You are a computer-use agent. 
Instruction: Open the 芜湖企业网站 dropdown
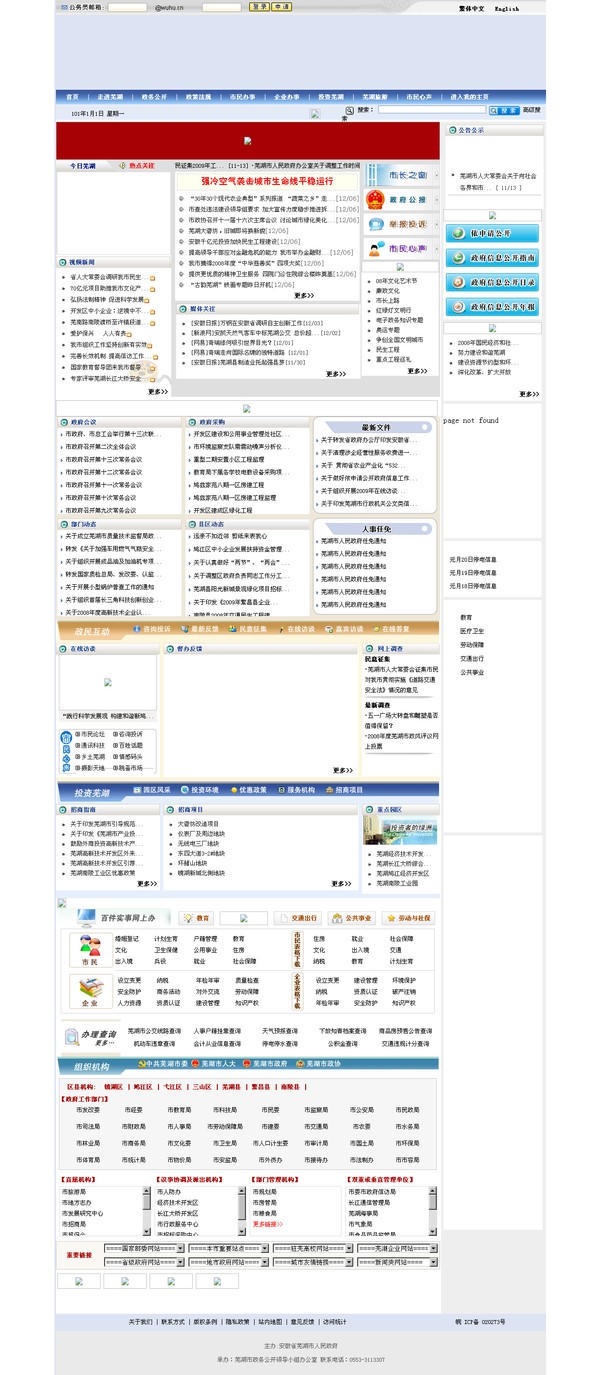397,1248
